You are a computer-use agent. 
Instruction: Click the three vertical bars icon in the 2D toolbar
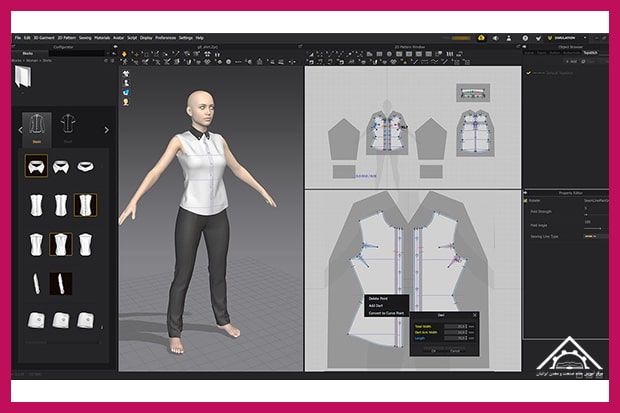(x=450, y=54)
